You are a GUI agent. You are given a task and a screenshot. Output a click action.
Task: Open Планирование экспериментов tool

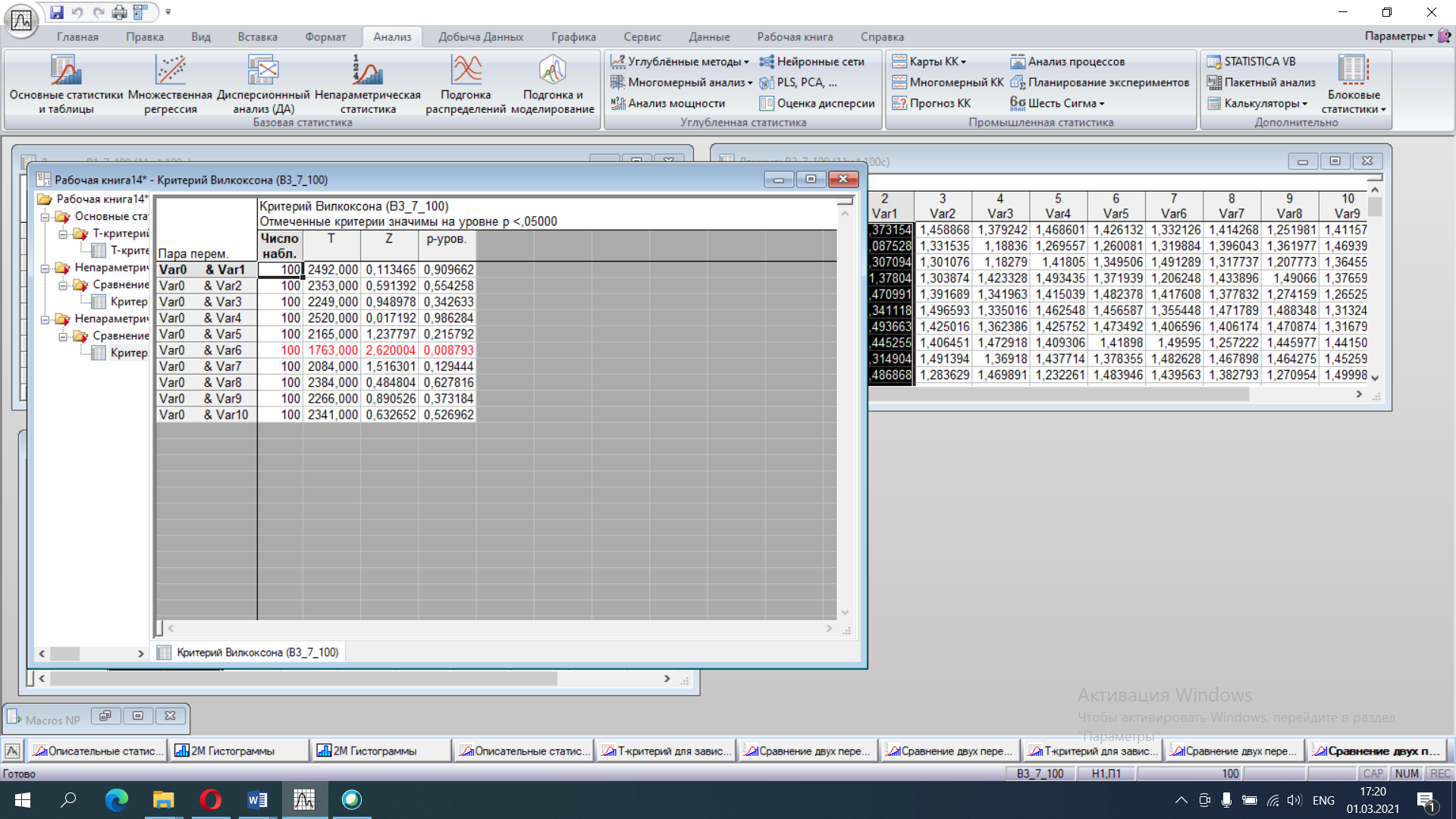[x=1100, y=82]
